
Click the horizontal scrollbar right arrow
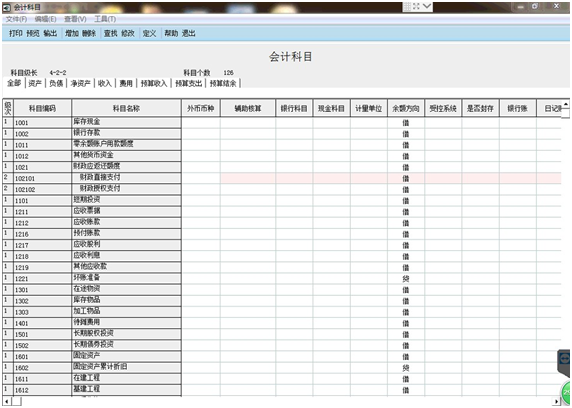click(x=557, y=401)
